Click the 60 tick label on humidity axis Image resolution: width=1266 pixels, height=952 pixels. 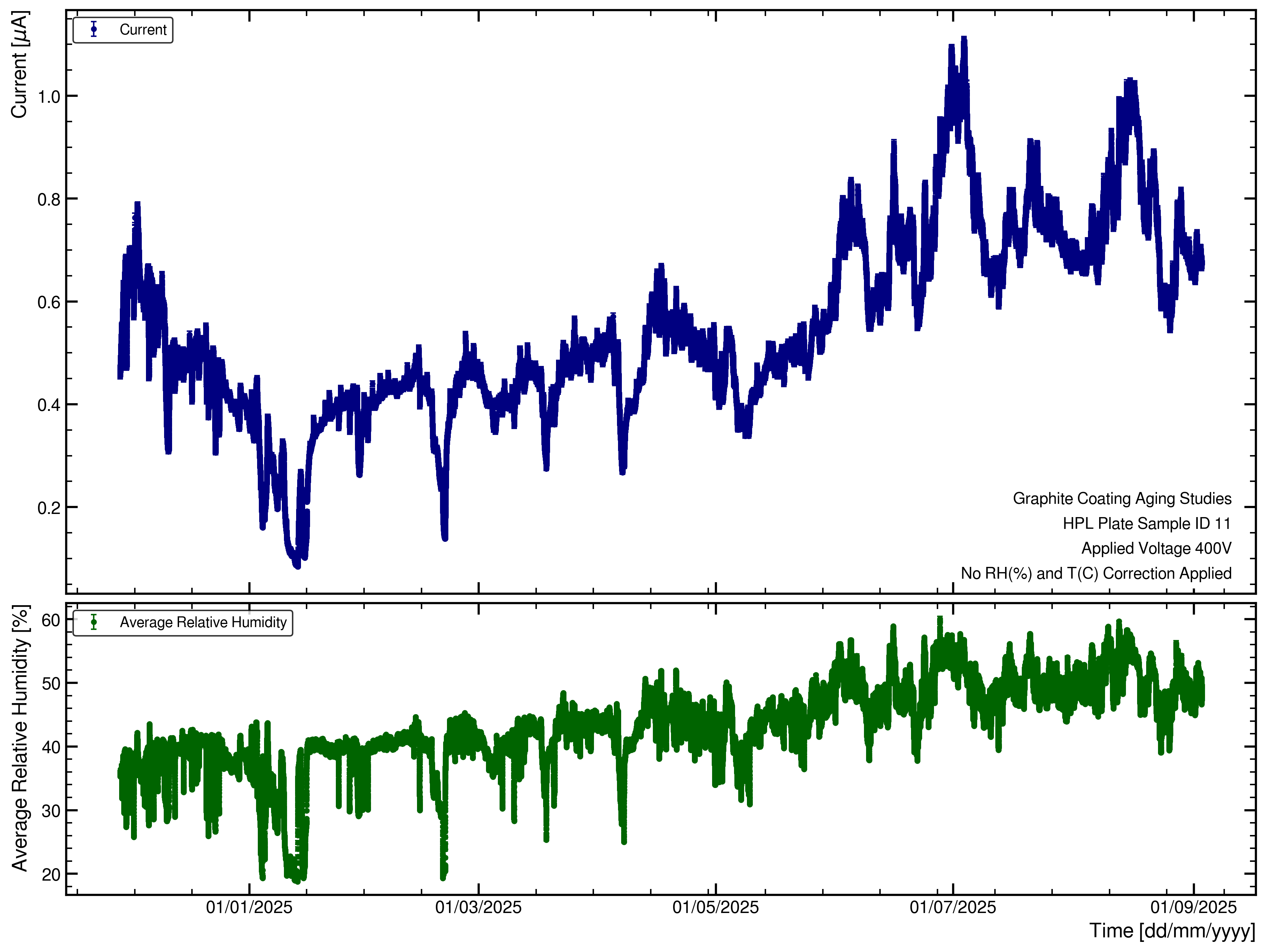(x=51, y=621)
